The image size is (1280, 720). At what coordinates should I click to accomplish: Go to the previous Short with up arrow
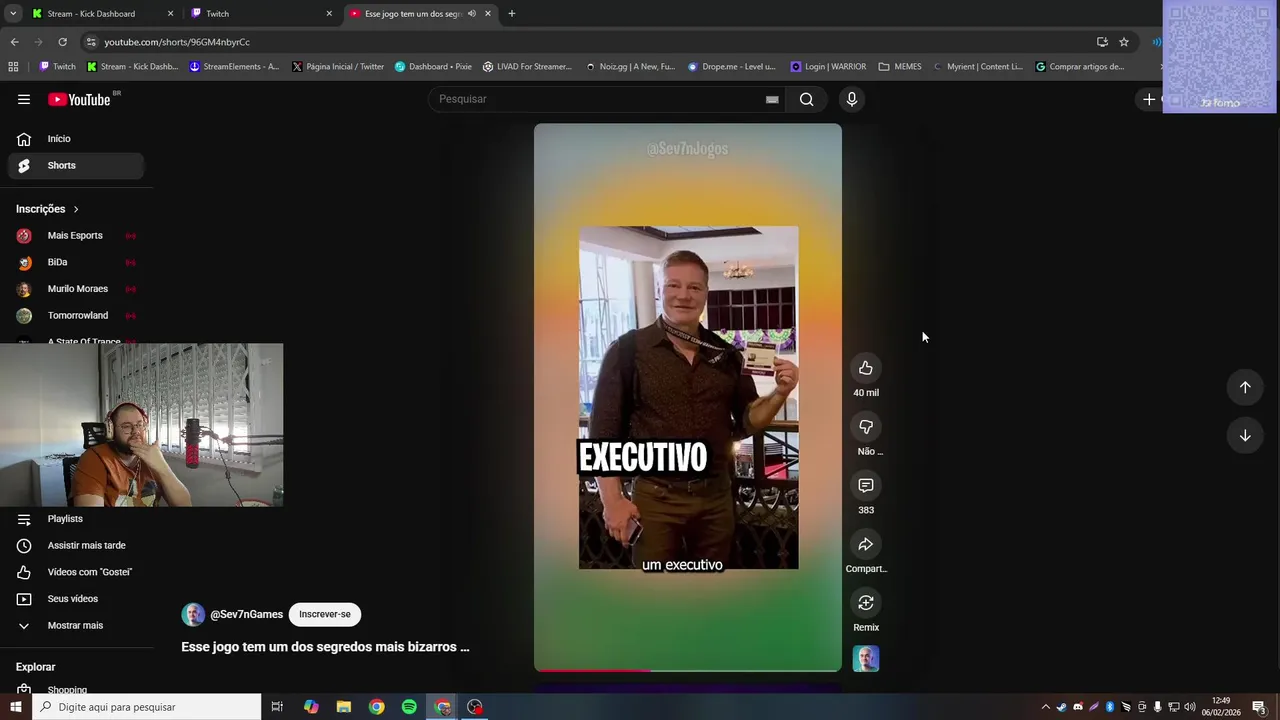point(1245,387)
